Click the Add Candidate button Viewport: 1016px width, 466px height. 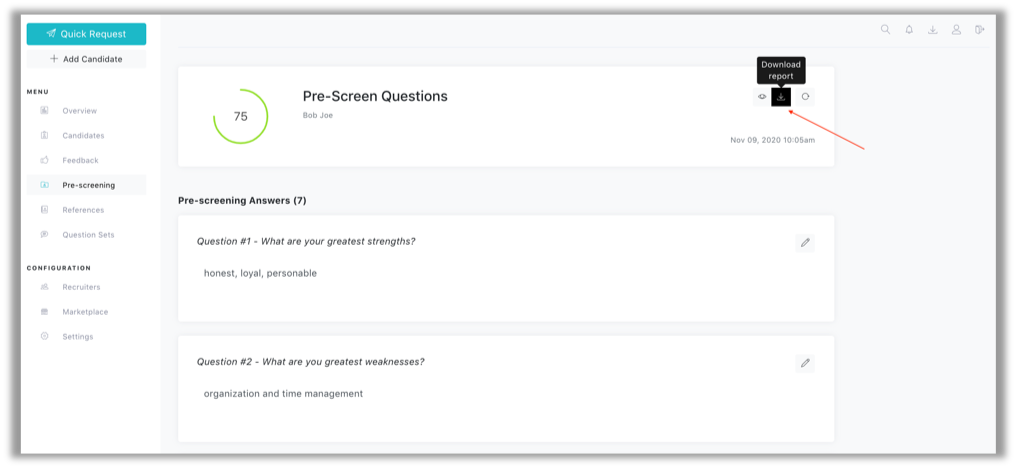click(x=86, y=59)
